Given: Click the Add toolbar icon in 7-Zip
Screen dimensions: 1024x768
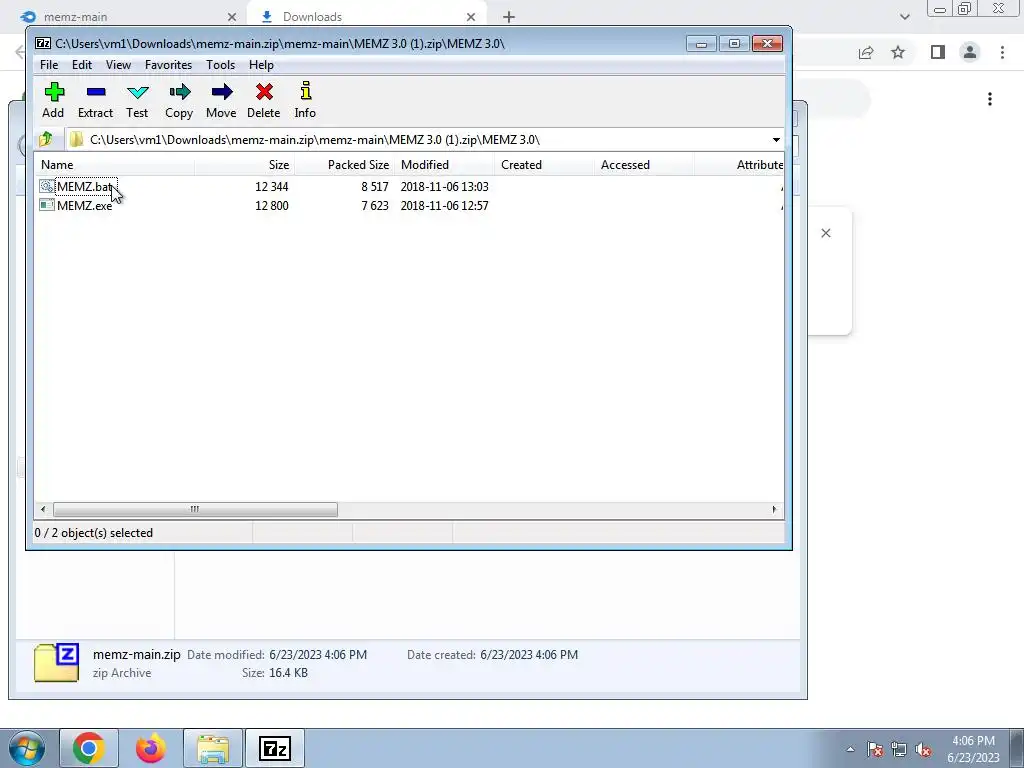Looking at the screenshot, I should click(54, 91).
